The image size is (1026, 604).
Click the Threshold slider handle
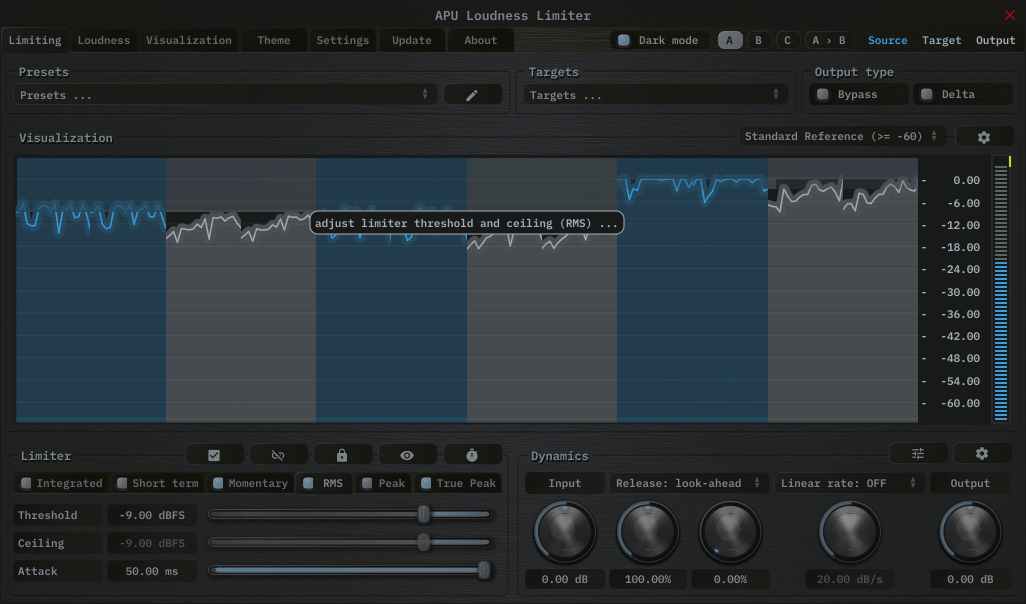pyautogui.click(x=424, y=514)
